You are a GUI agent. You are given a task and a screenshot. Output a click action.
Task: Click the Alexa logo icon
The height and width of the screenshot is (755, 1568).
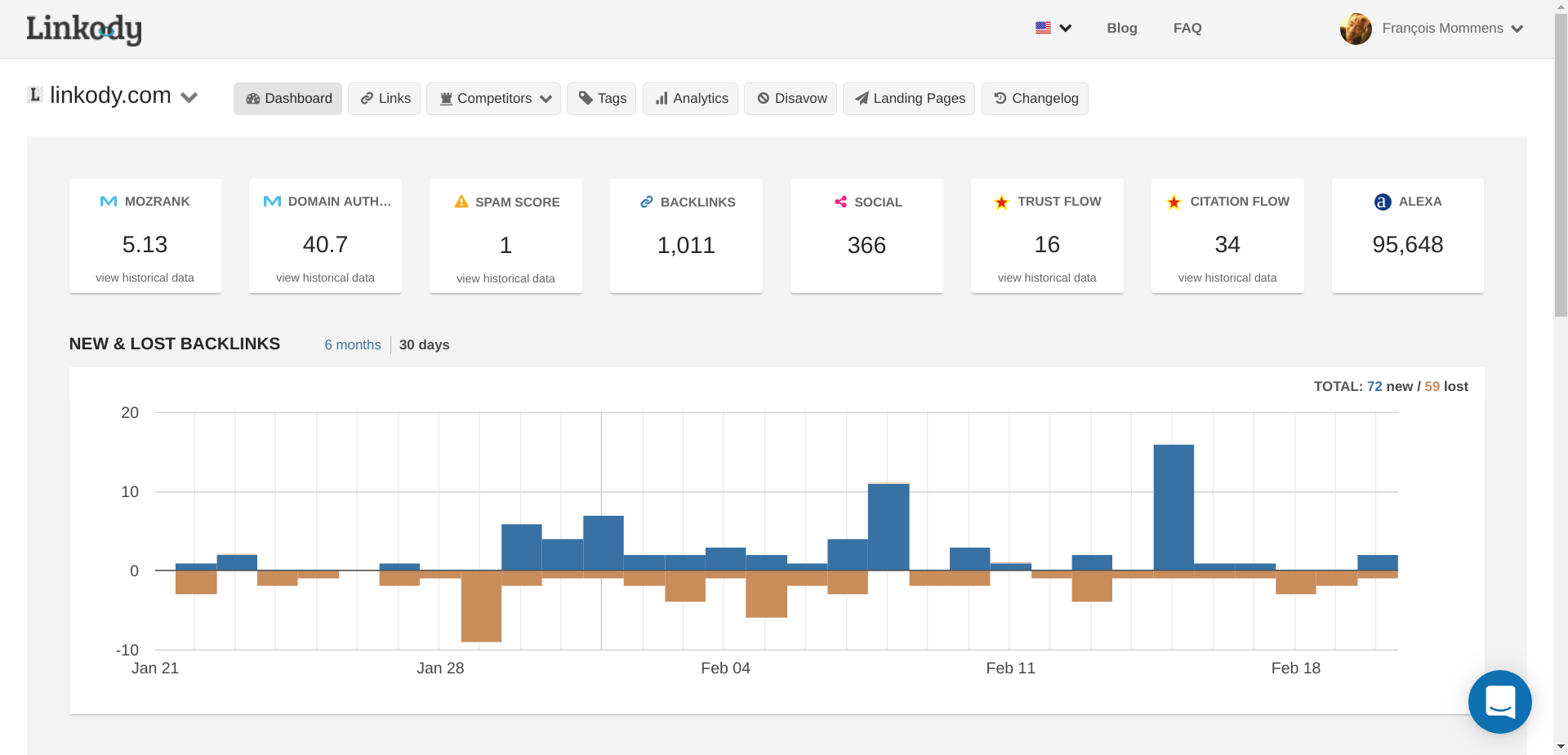[1383, 202]
